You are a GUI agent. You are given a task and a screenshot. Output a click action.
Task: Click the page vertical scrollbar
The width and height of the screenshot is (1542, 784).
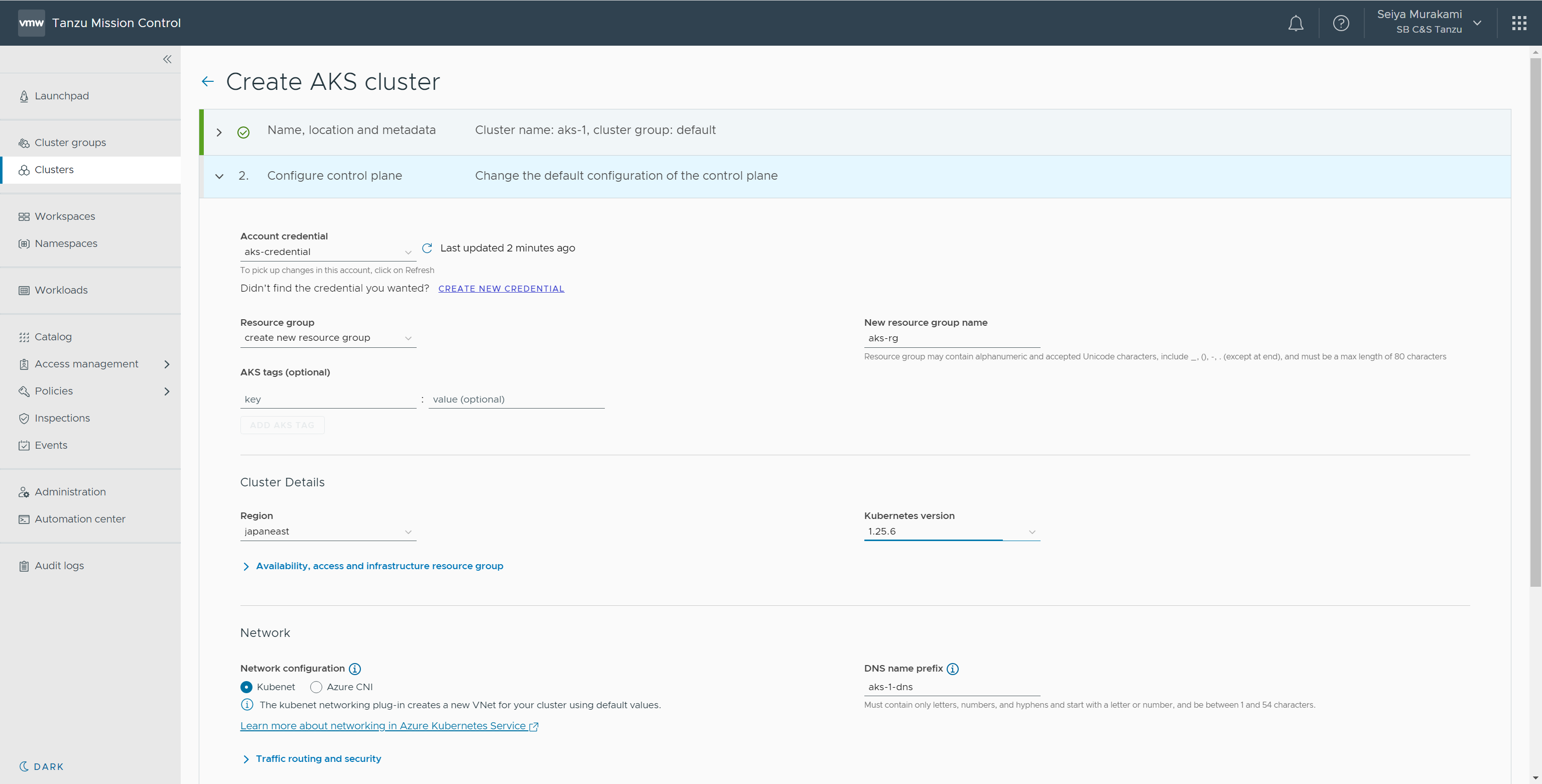tap(1535, 323)
